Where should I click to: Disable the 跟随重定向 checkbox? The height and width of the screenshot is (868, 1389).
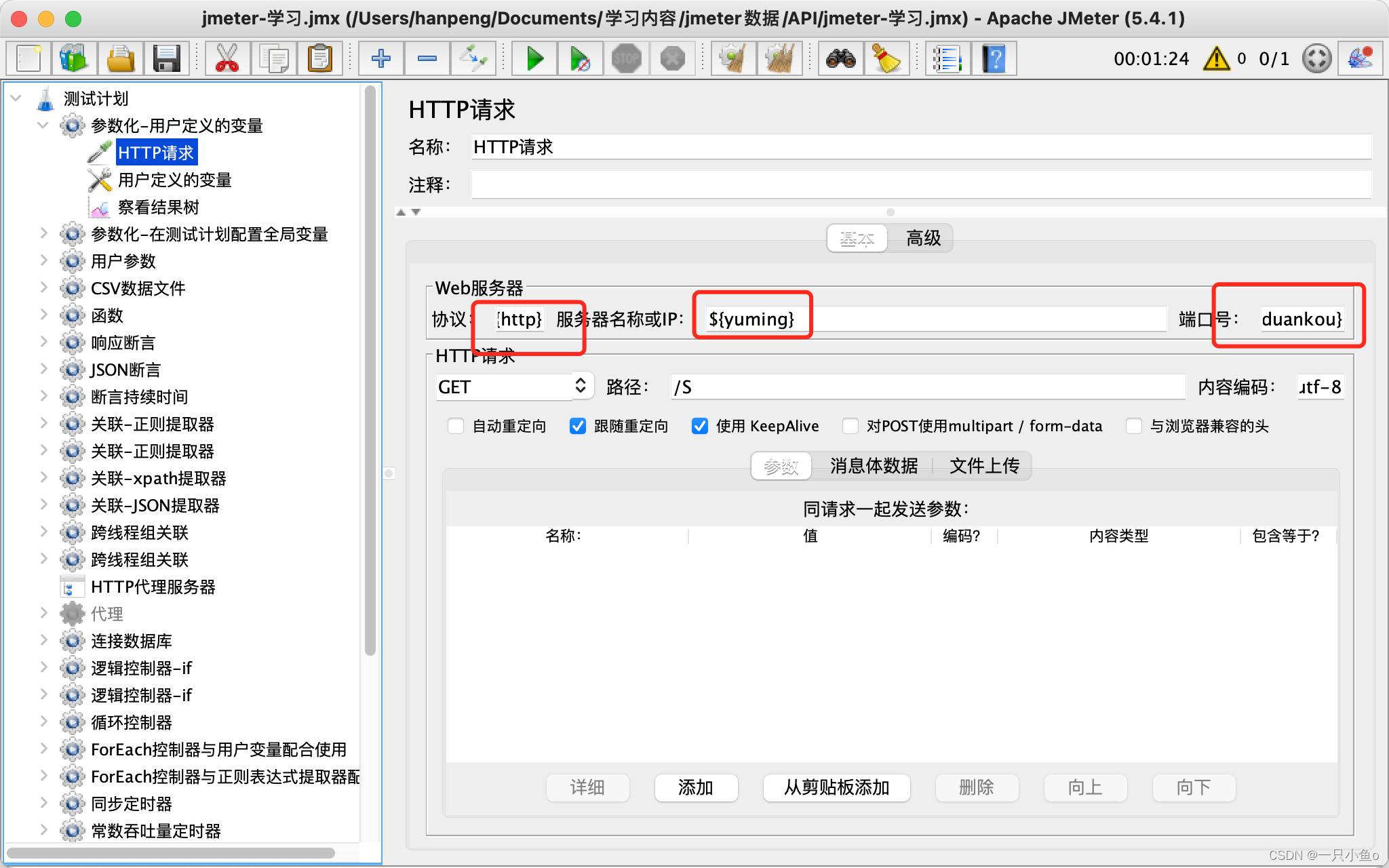click(x=578, y=426)
